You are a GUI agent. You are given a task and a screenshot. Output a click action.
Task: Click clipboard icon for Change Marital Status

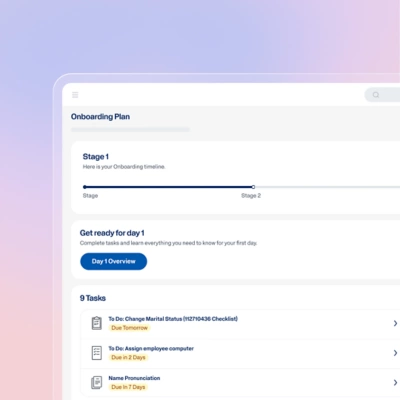coord(96,323)
